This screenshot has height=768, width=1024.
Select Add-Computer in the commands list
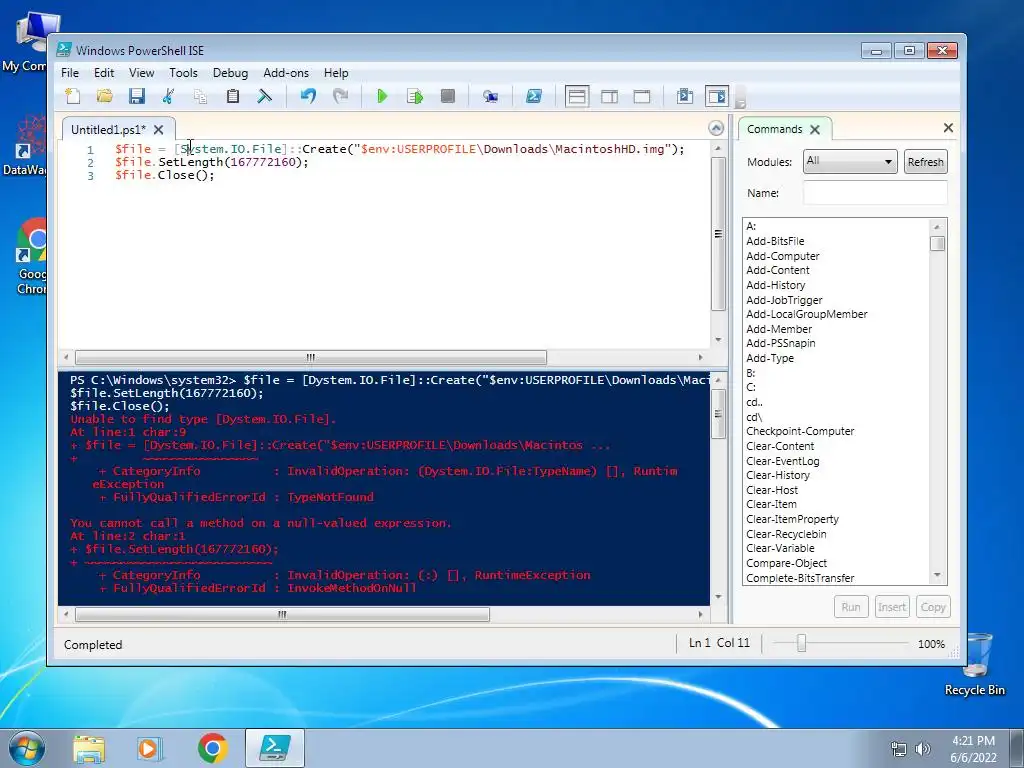[782, 256]
